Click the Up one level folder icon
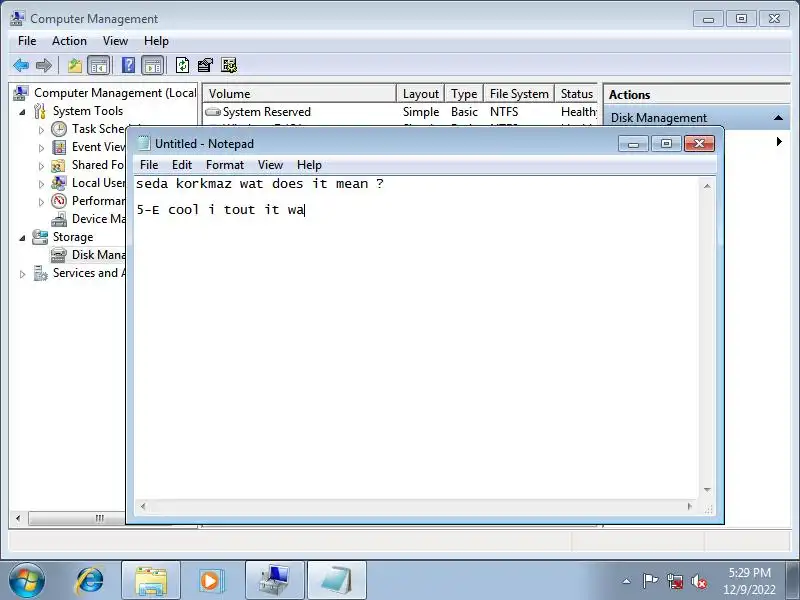800x600 pixels. 75,65
